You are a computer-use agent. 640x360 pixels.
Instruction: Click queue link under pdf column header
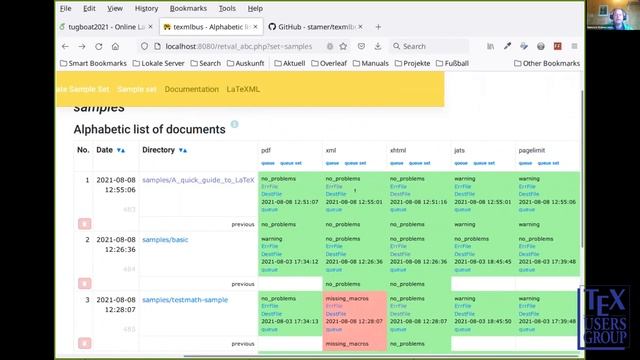click(x=268, y=163)
